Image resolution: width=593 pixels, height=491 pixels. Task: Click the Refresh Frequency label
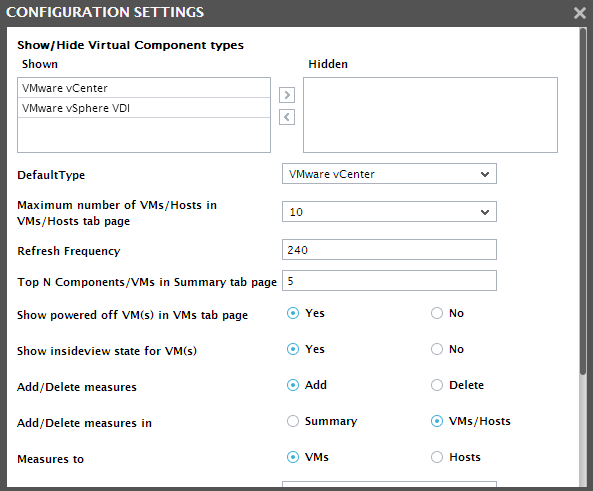[x=69, y=251]
